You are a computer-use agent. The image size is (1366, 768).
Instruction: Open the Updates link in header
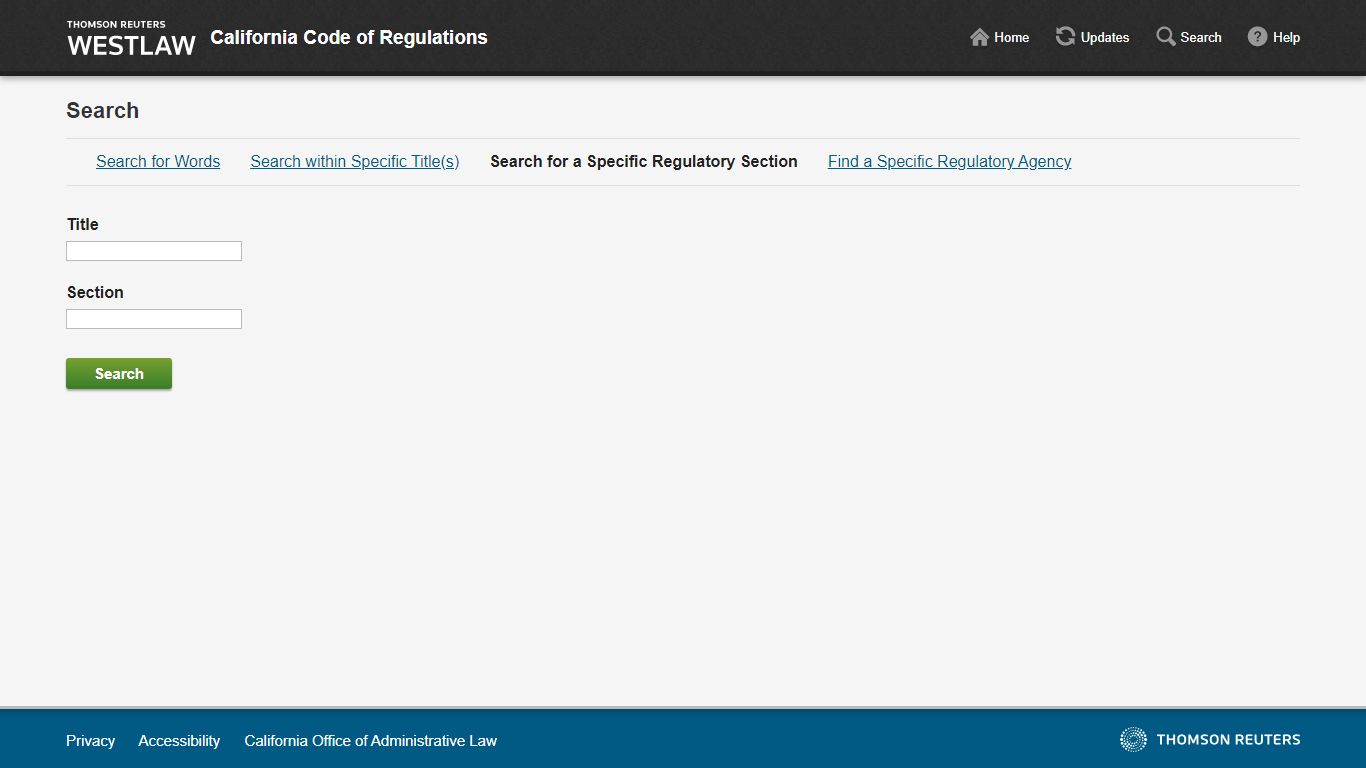[x=1105, y=37]
